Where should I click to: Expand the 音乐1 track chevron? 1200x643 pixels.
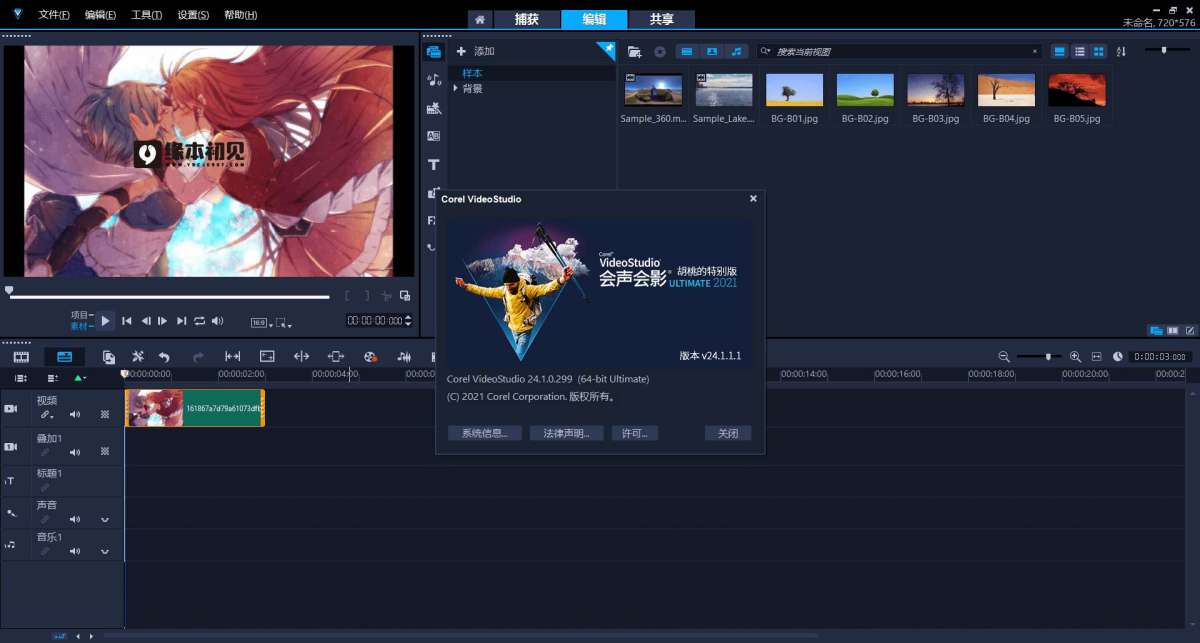105,551
